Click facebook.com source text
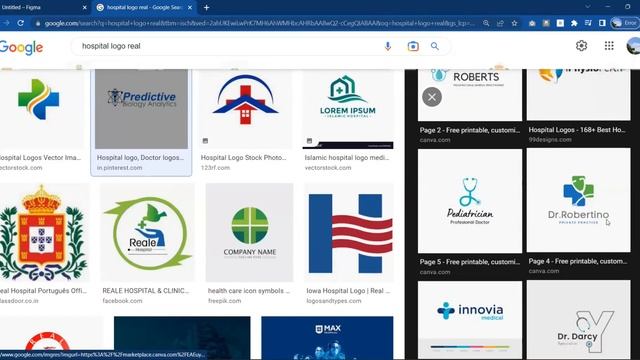The height and width of the screenshot is (360, 640). coord(122,301)
